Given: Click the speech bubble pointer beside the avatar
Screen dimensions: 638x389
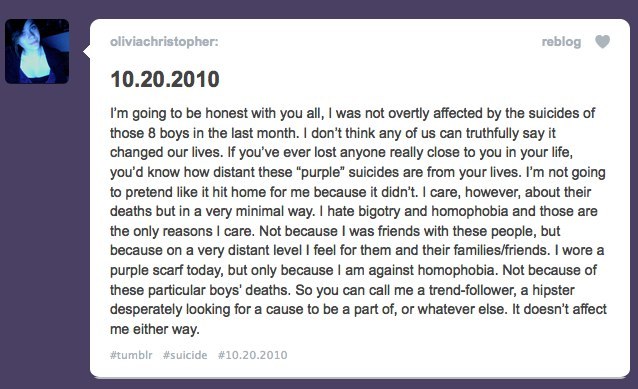Looking at the screenshot, I should point(87,52).
